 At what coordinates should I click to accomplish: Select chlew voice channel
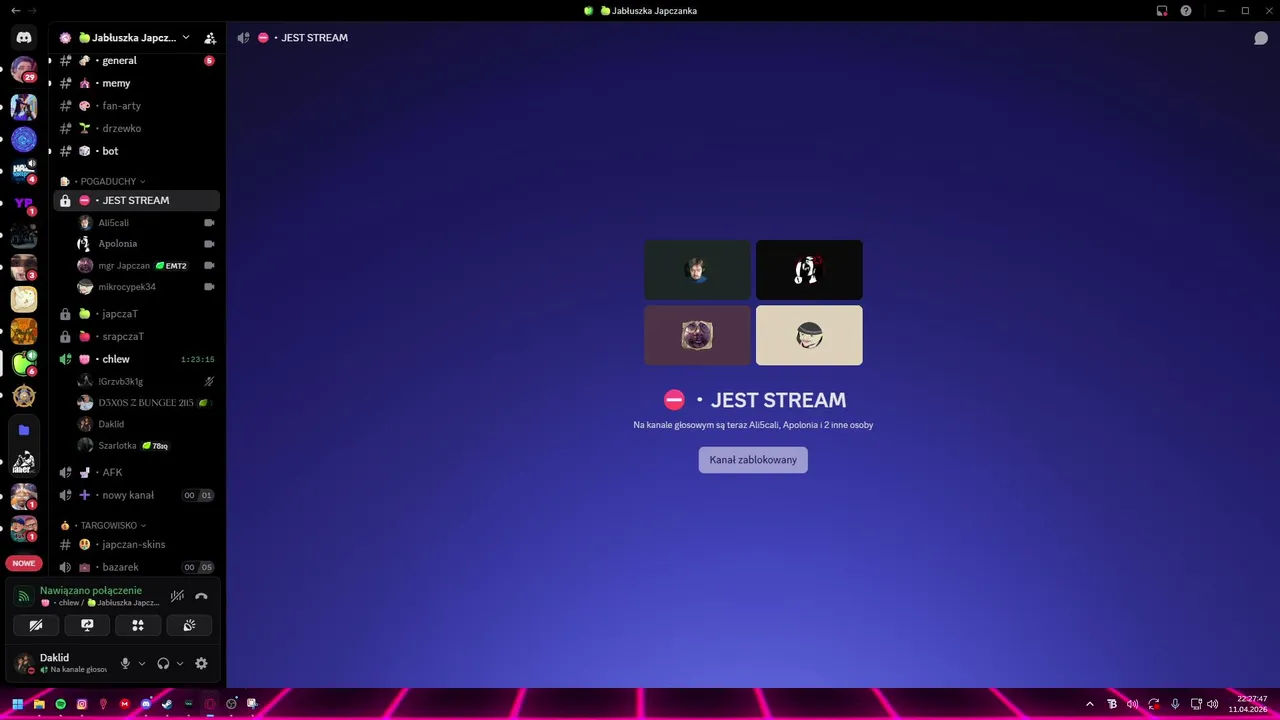[x=137, y=359]
